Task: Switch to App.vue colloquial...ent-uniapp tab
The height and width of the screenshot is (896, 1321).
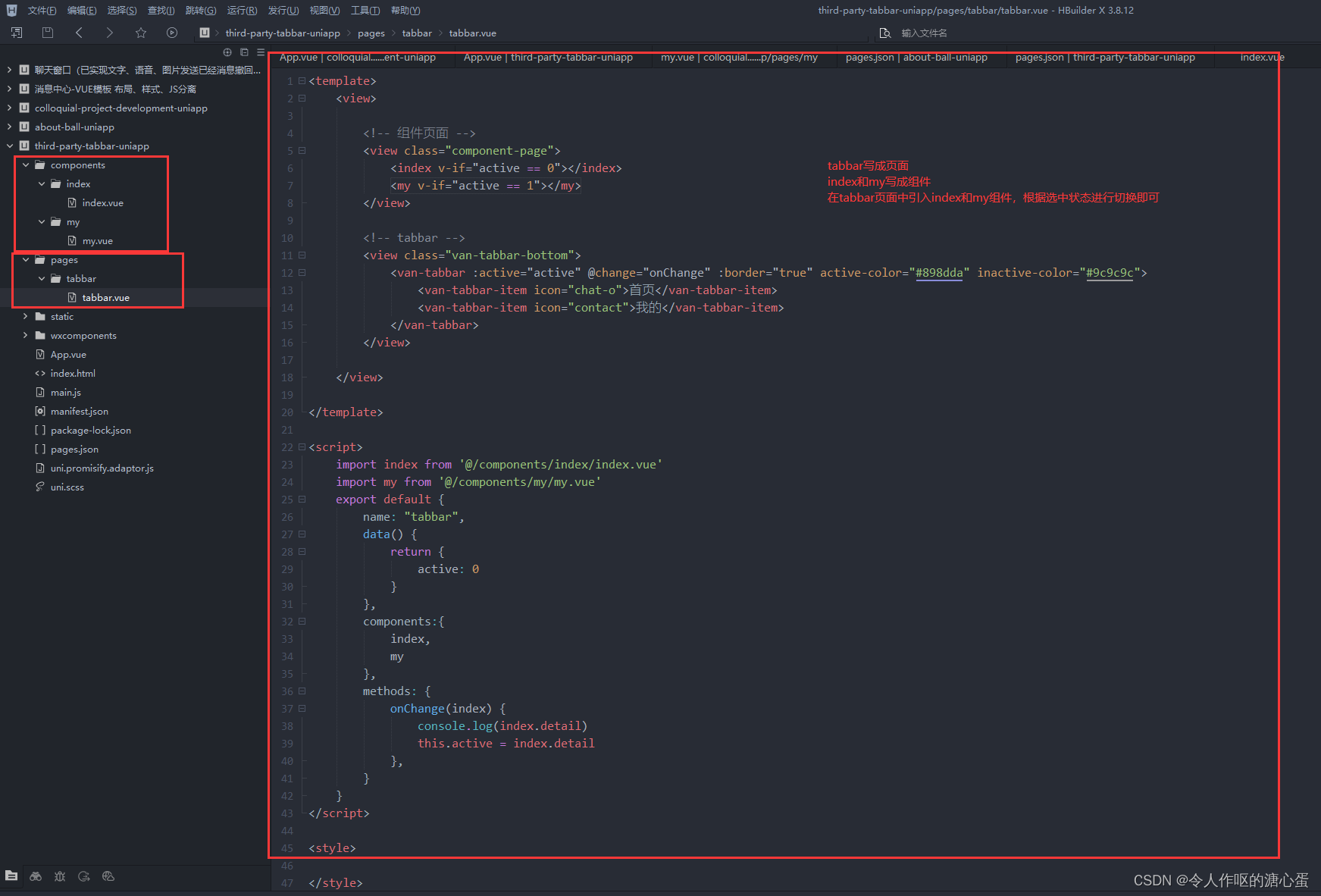Action: click(358, 58)
